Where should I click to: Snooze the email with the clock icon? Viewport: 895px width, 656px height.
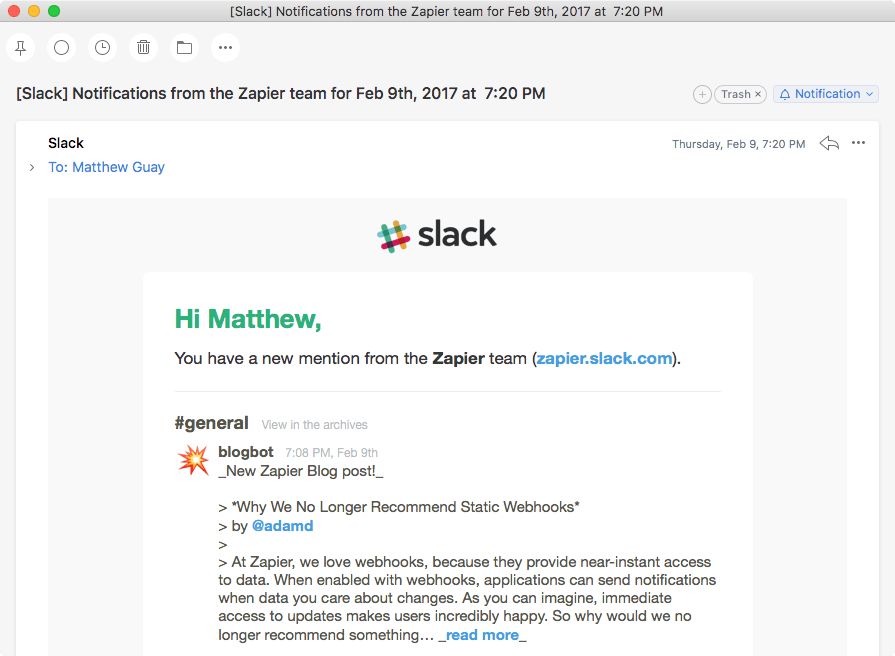[x=102, y=47]
